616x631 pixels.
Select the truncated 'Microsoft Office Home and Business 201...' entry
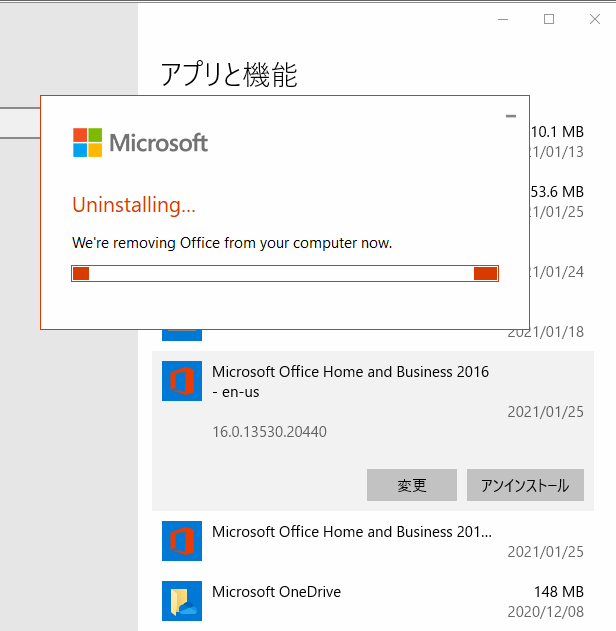click(x=373, y=541)
